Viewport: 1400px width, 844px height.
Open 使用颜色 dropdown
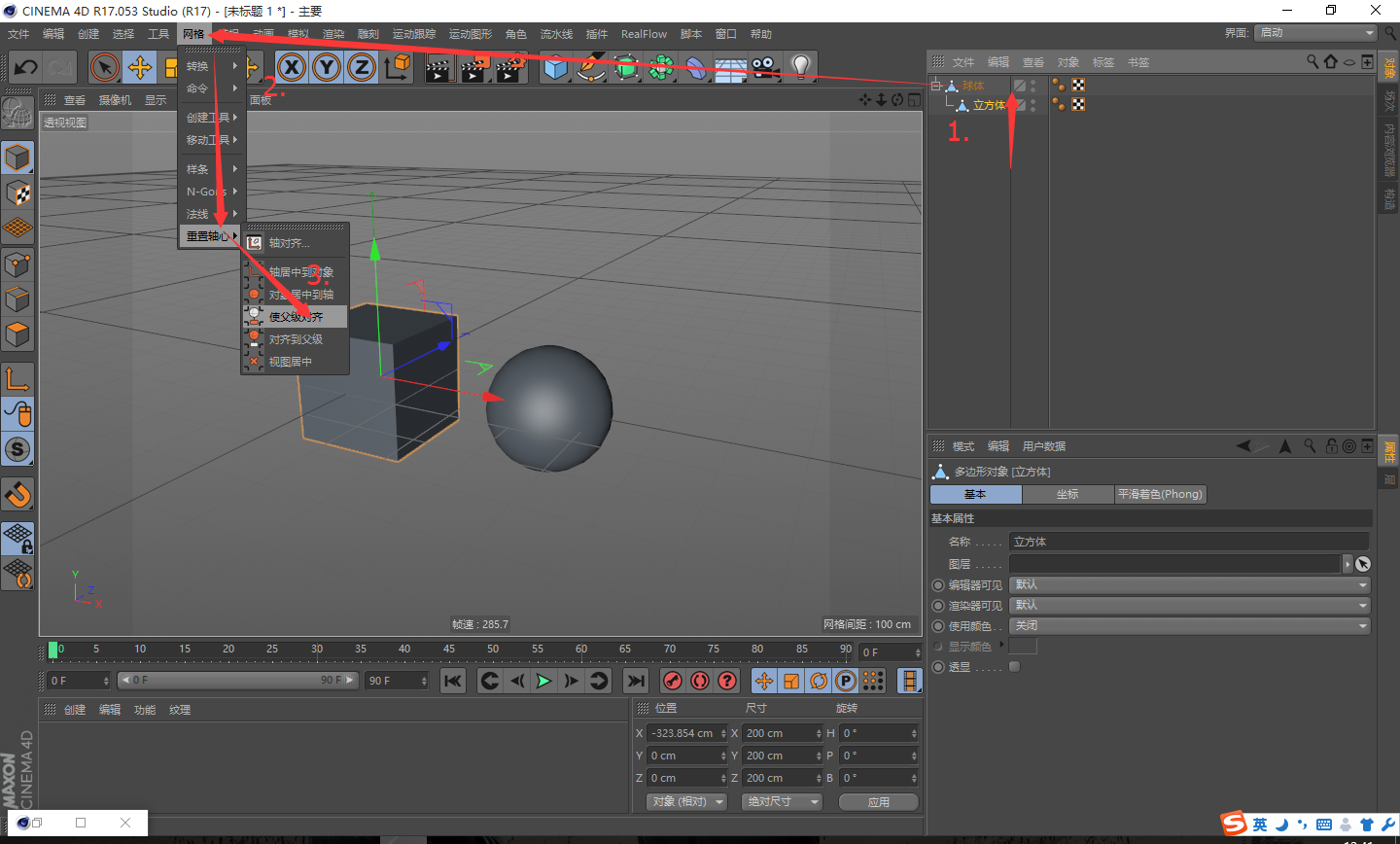pyautogui.click(x=1190, y=625)
